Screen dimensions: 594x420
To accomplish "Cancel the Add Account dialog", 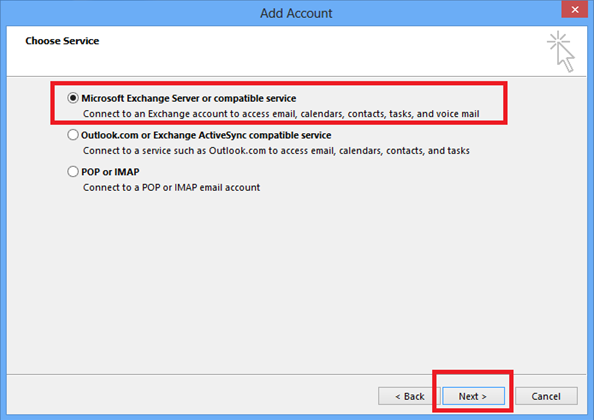I will (x=546, y=396).
